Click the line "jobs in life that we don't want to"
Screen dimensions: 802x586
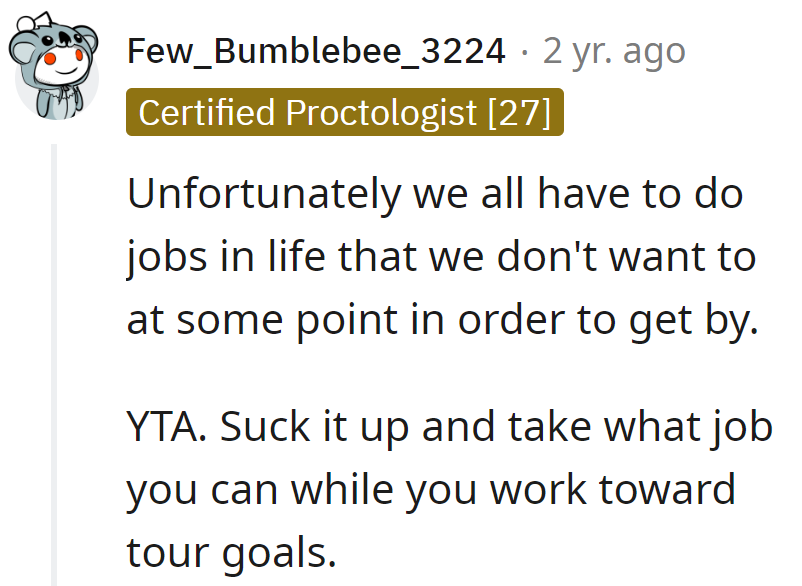click(440, 257)
